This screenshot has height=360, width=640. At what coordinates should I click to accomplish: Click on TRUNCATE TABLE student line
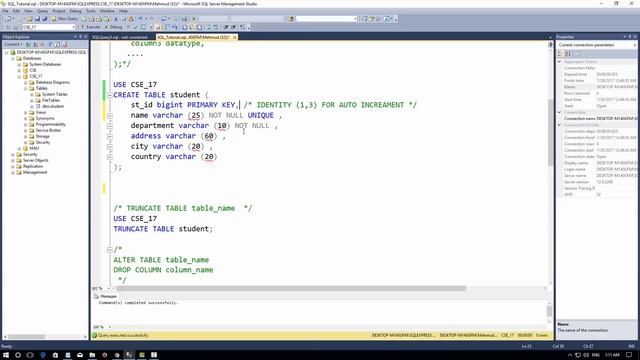click(163, 229)
